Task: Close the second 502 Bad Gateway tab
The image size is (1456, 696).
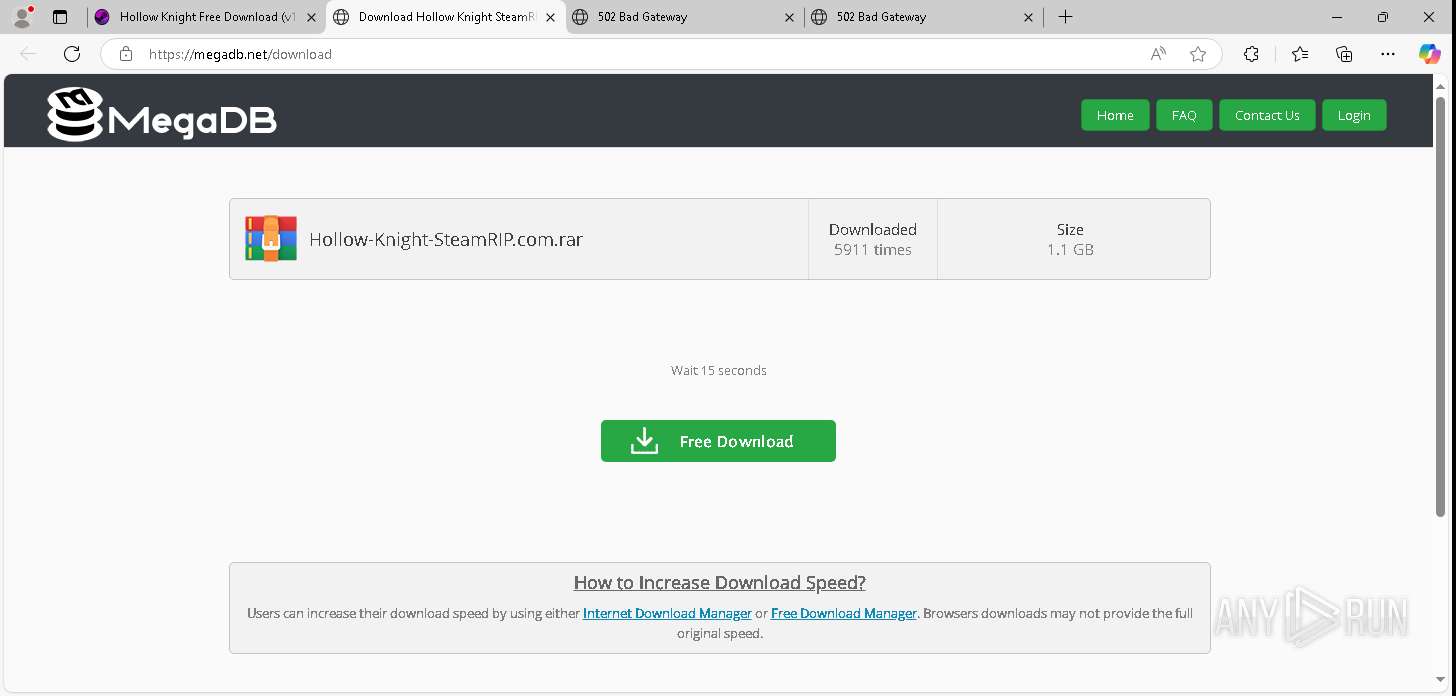Action: pyautogui.click(x=1028, y=17)
